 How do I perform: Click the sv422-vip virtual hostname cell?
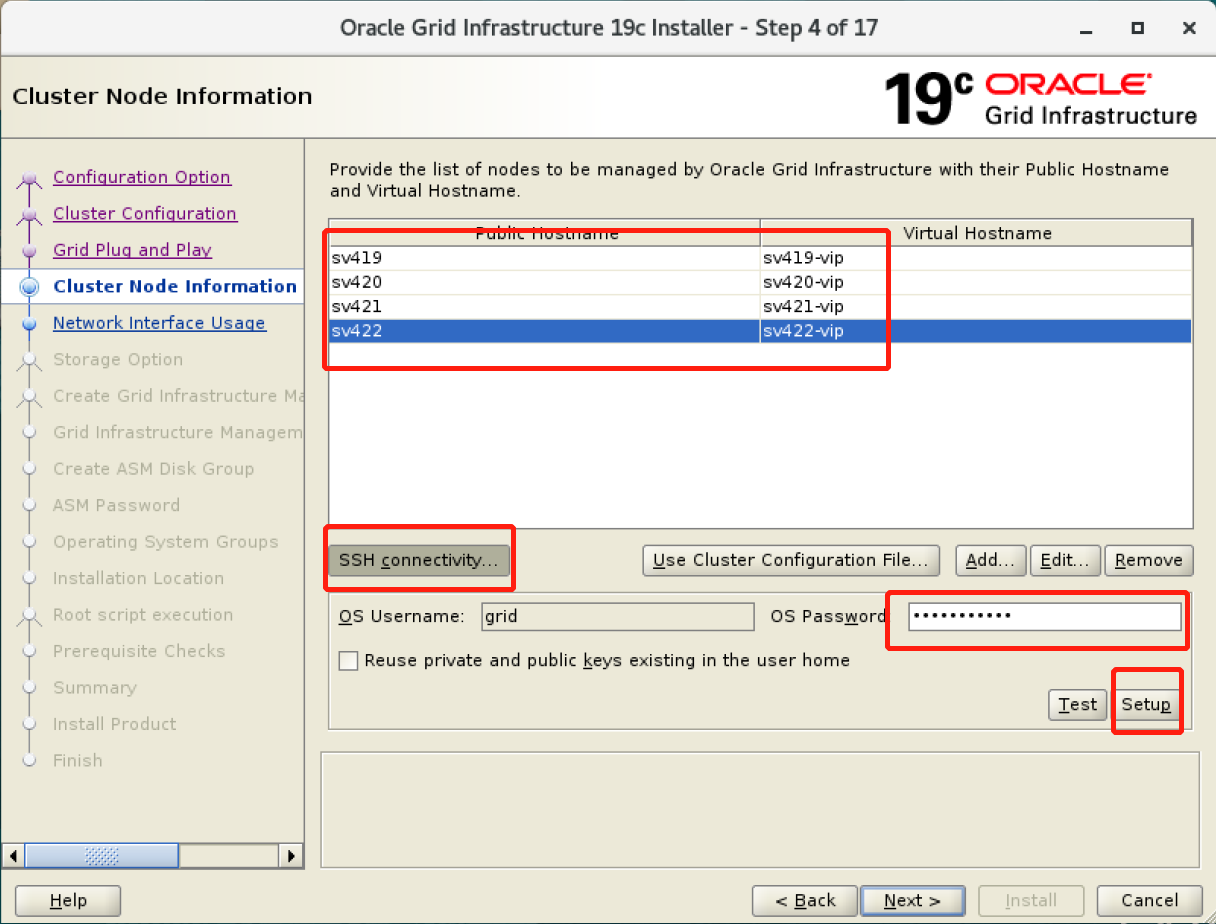coord(976,331)
